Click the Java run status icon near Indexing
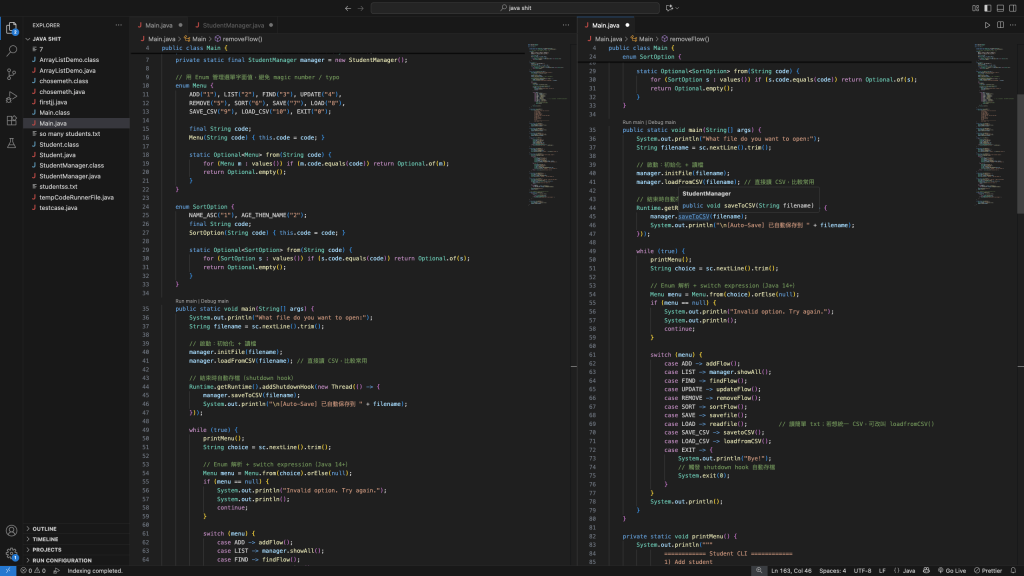 56,571
